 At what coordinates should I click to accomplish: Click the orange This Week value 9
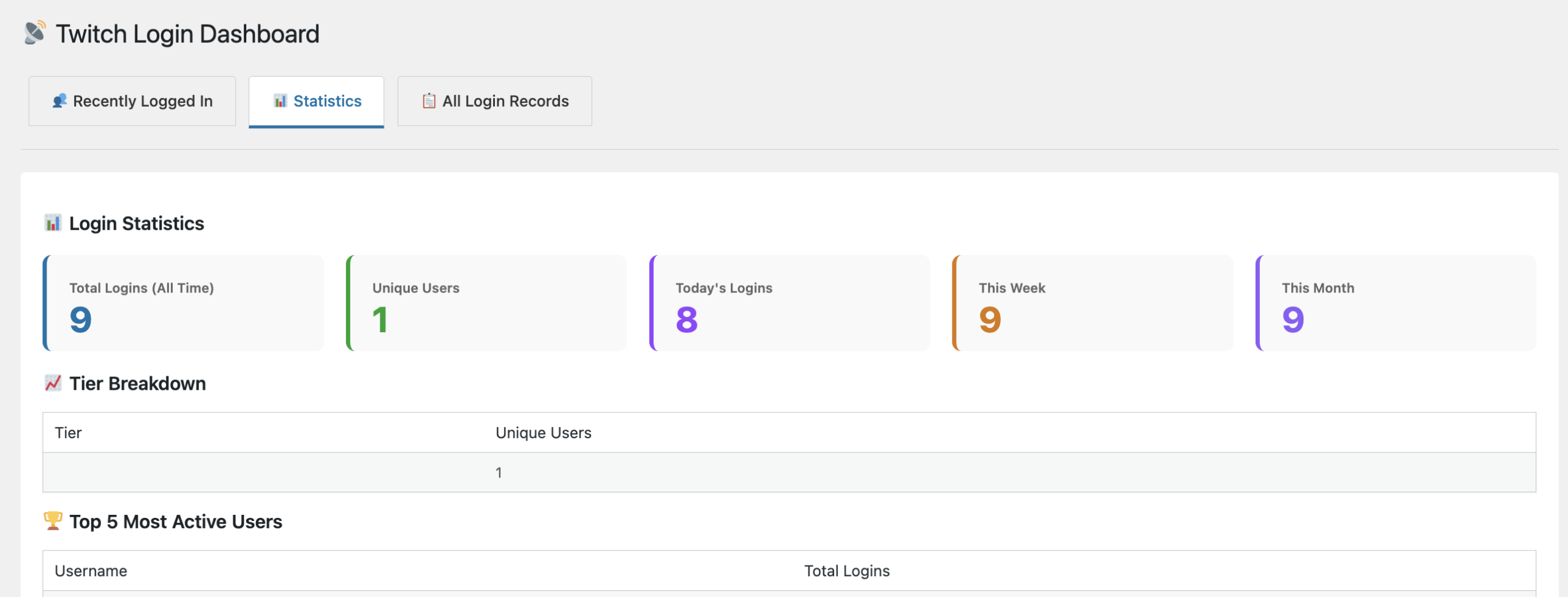tap(990, 319)
